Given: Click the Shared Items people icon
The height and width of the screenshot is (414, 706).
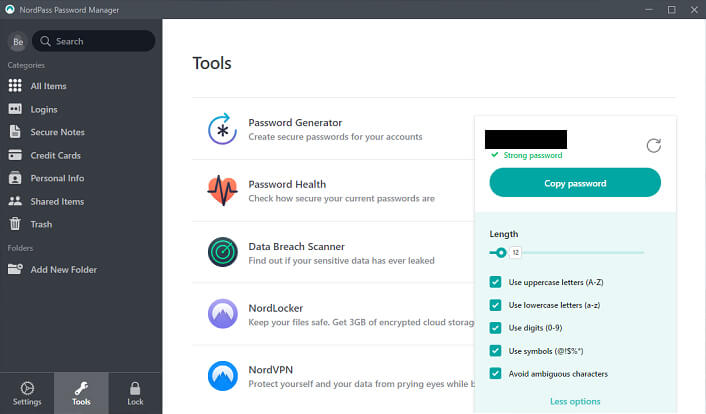Looking at the screenshot, I should [15, 201].
